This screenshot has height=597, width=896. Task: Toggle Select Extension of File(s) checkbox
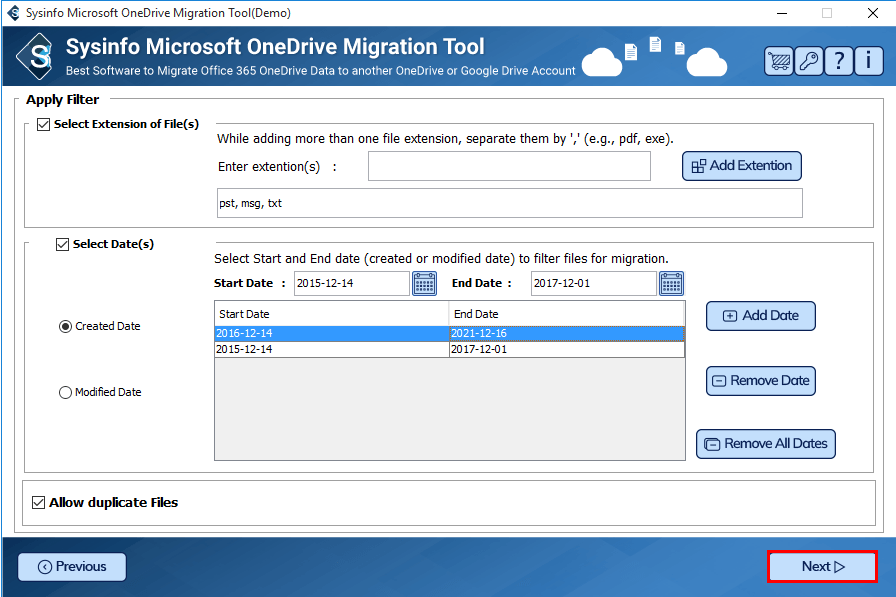(43, 125)
